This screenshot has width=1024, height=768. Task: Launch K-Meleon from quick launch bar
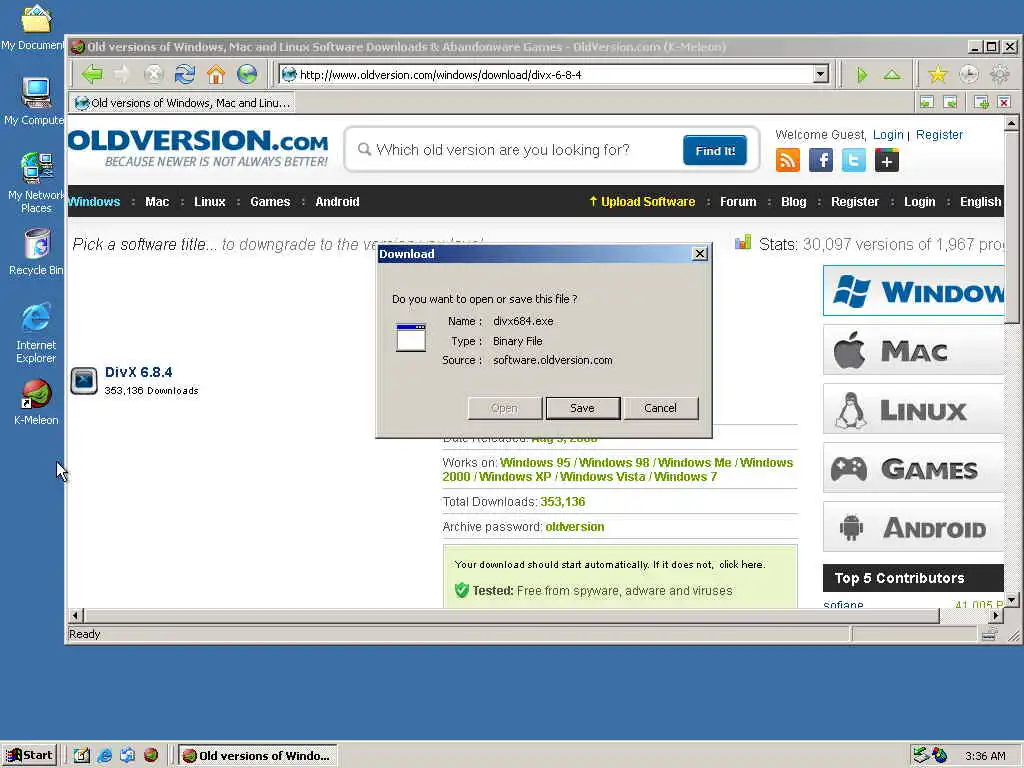tap(151, 756)
